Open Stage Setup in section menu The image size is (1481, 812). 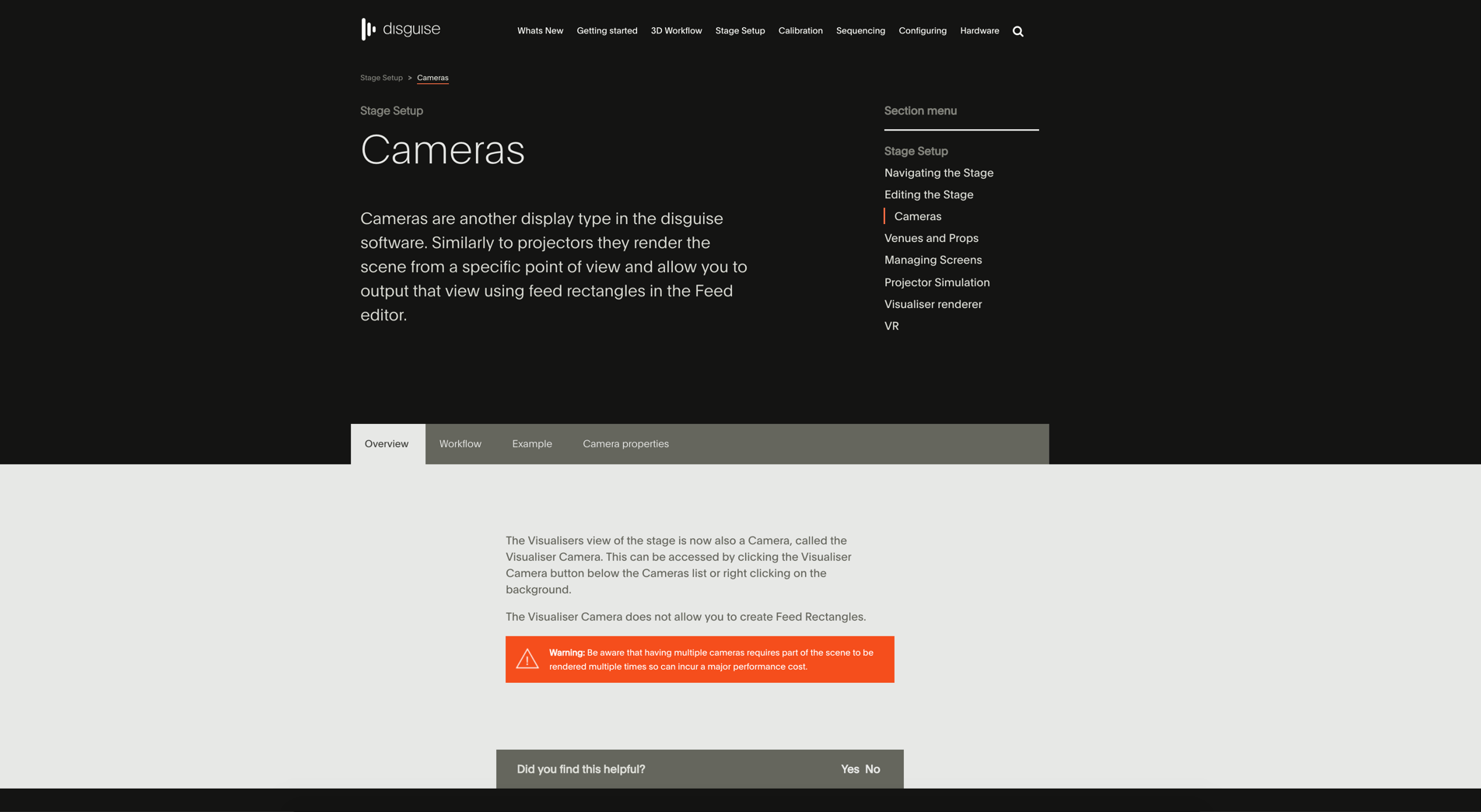[916, 151]
